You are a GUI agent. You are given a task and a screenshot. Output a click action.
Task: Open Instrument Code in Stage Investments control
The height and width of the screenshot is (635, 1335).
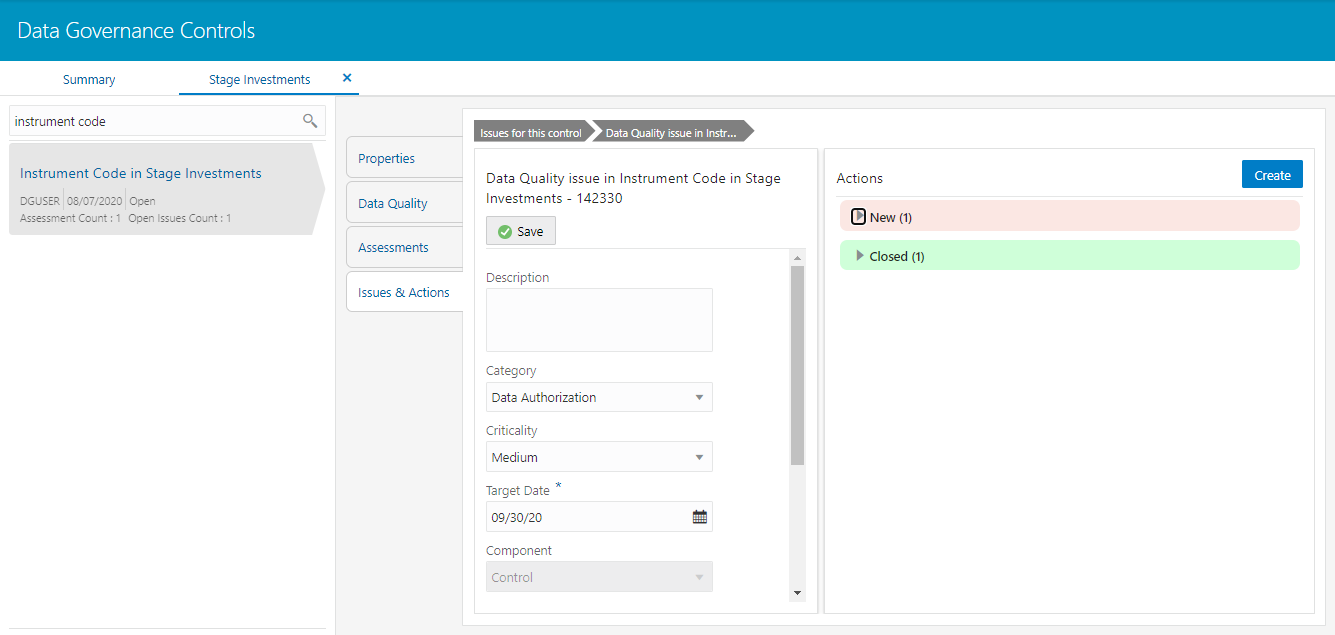[141, 173]
